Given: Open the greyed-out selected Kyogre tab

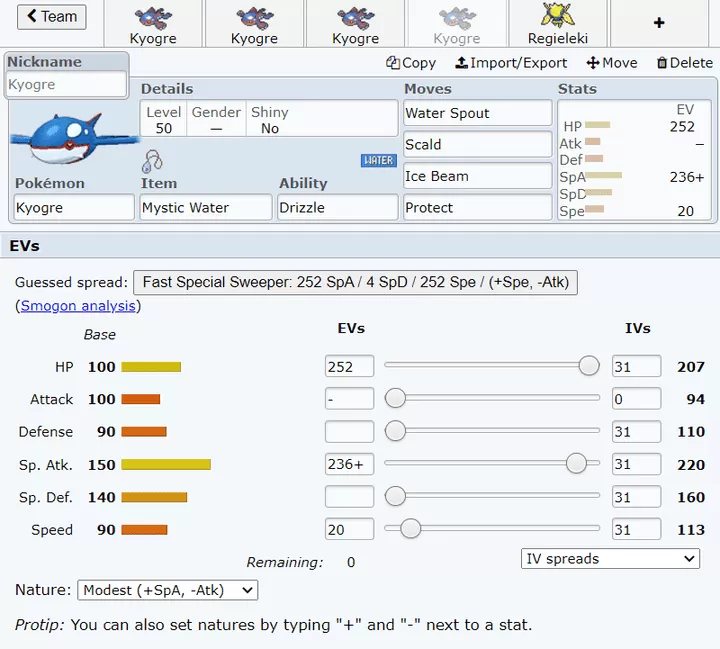Looking at the screenshot, I should (x=456, y=23).
